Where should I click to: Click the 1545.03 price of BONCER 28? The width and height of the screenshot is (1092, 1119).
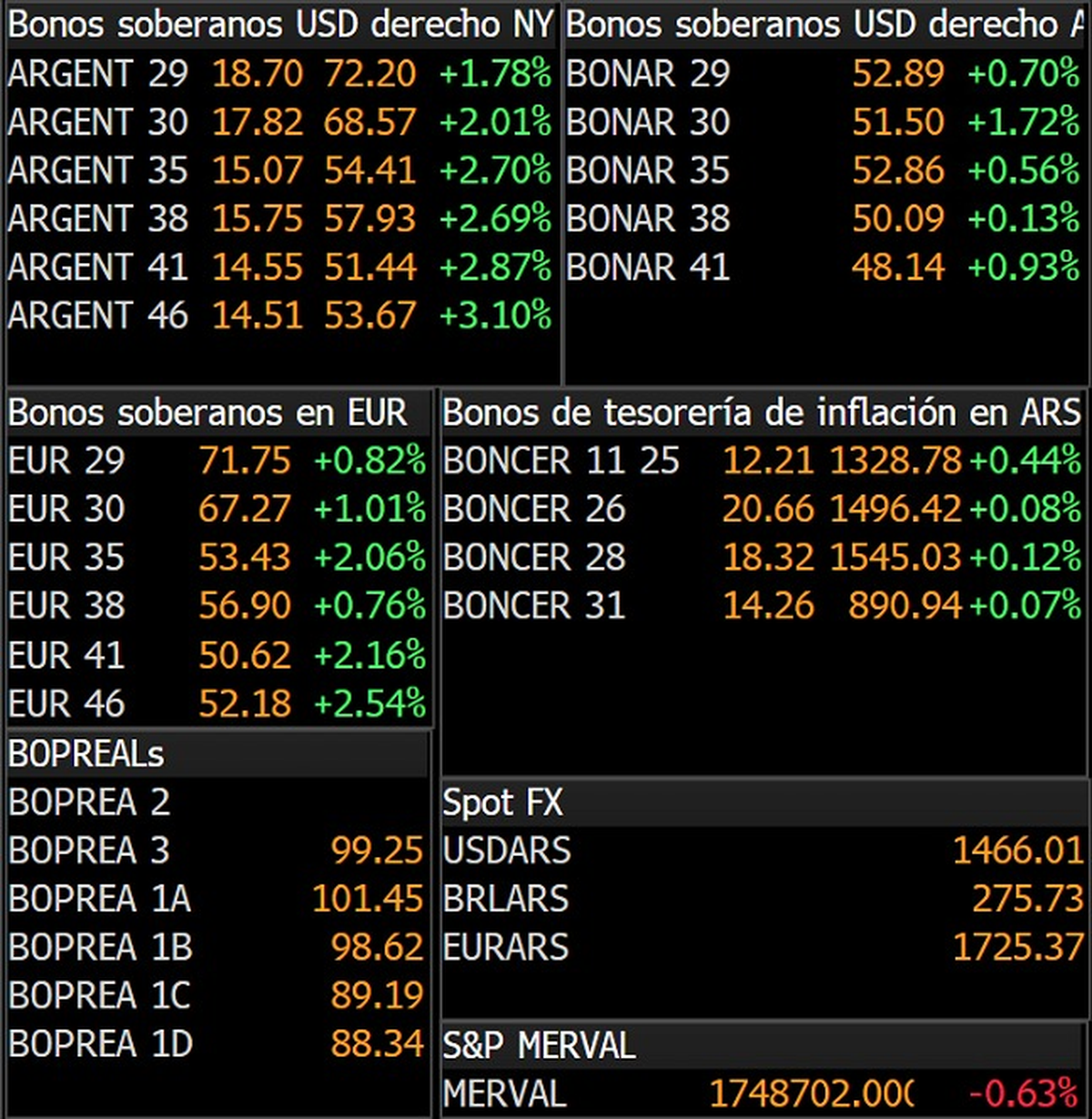(x=895, y=557)
